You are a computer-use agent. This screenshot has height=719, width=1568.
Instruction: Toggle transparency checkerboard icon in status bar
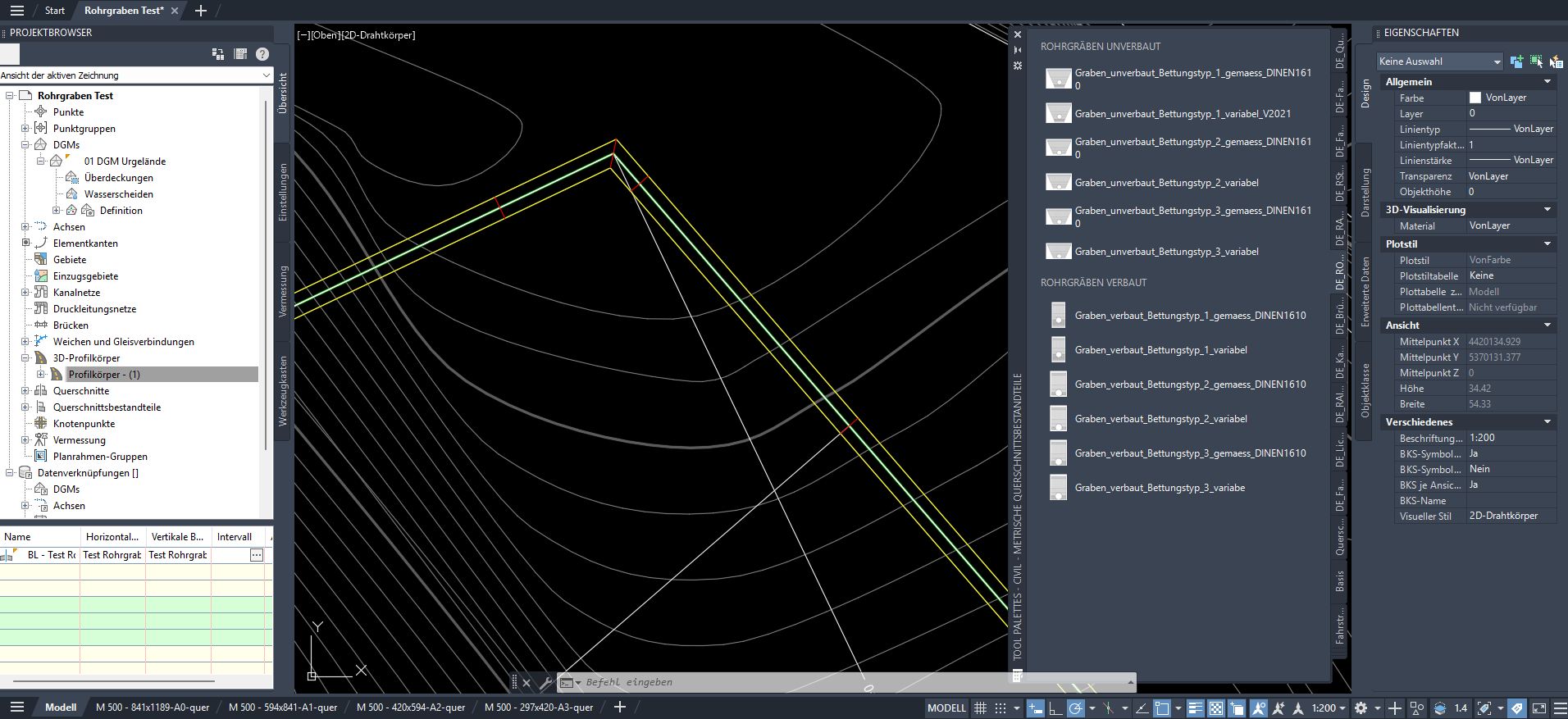1216,708
